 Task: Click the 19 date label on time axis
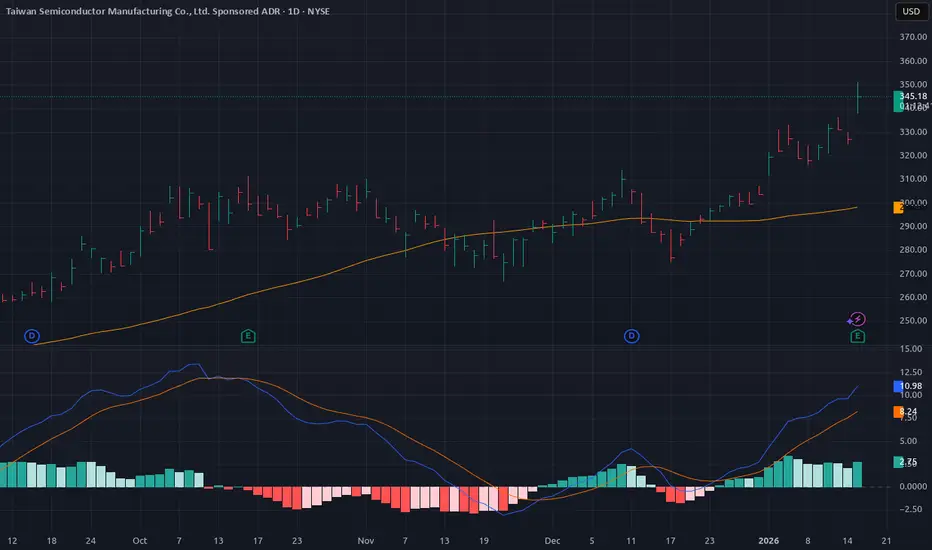(x=484, y=540)
